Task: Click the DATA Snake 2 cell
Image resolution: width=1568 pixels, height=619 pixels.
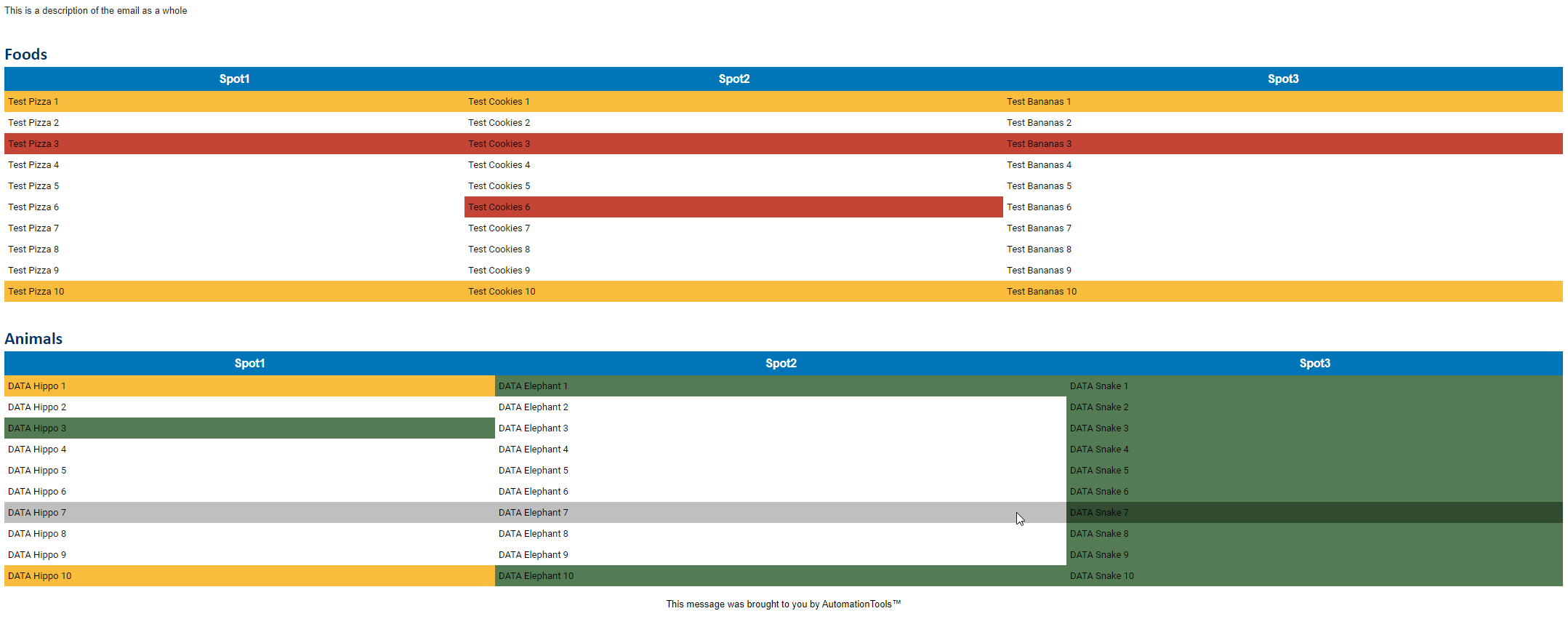Action: [x=1314, y=407]
